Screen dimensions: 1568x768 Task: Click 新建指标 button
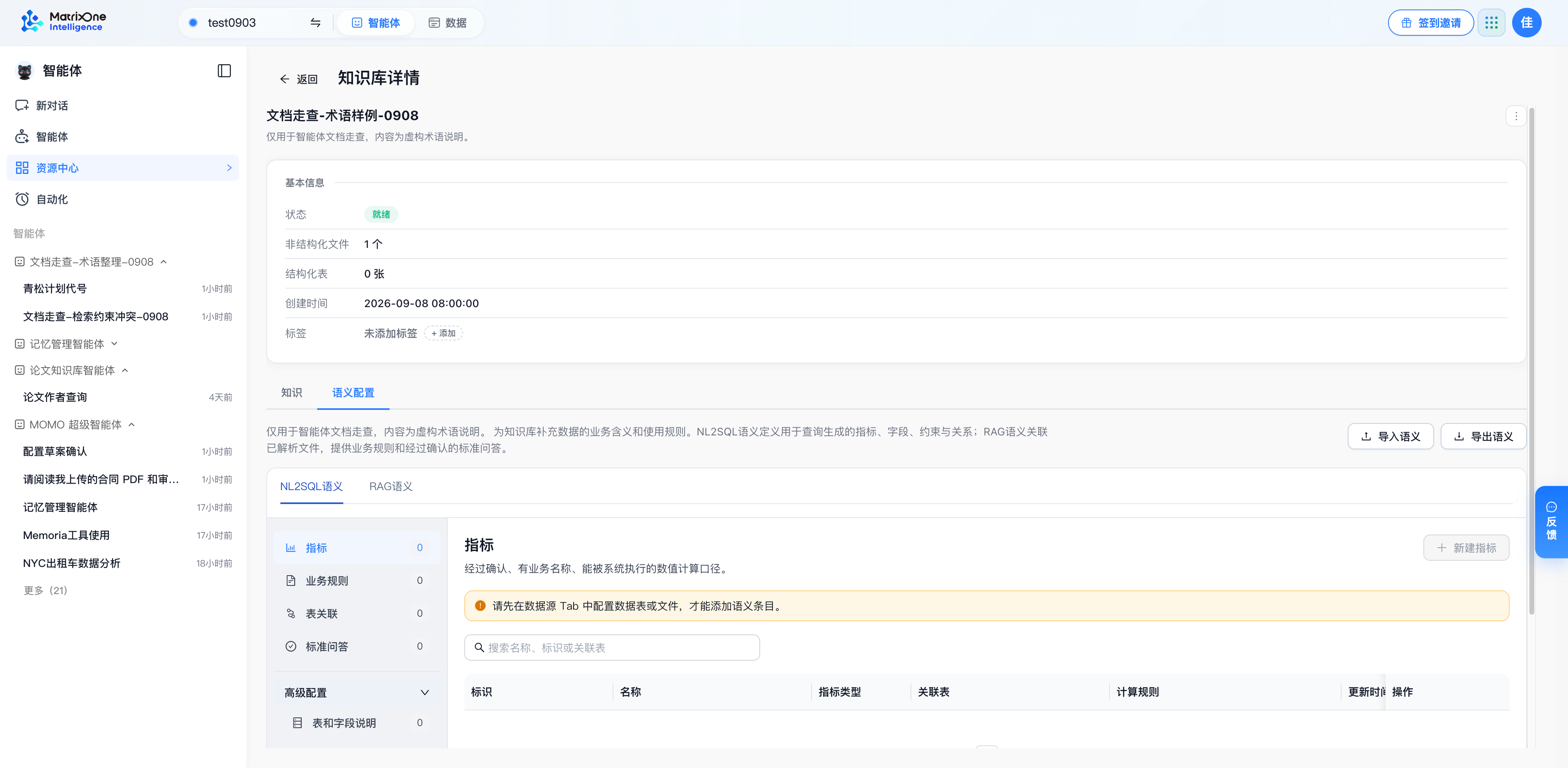point(1466,548)
